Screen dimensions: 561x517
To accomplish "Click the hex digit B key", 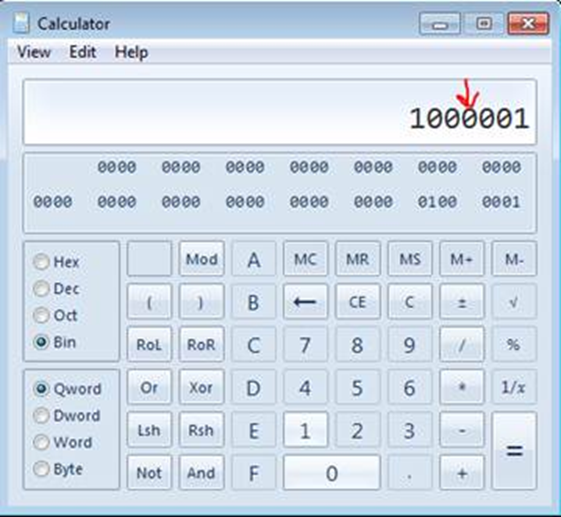I will click(x=254, y=302).
